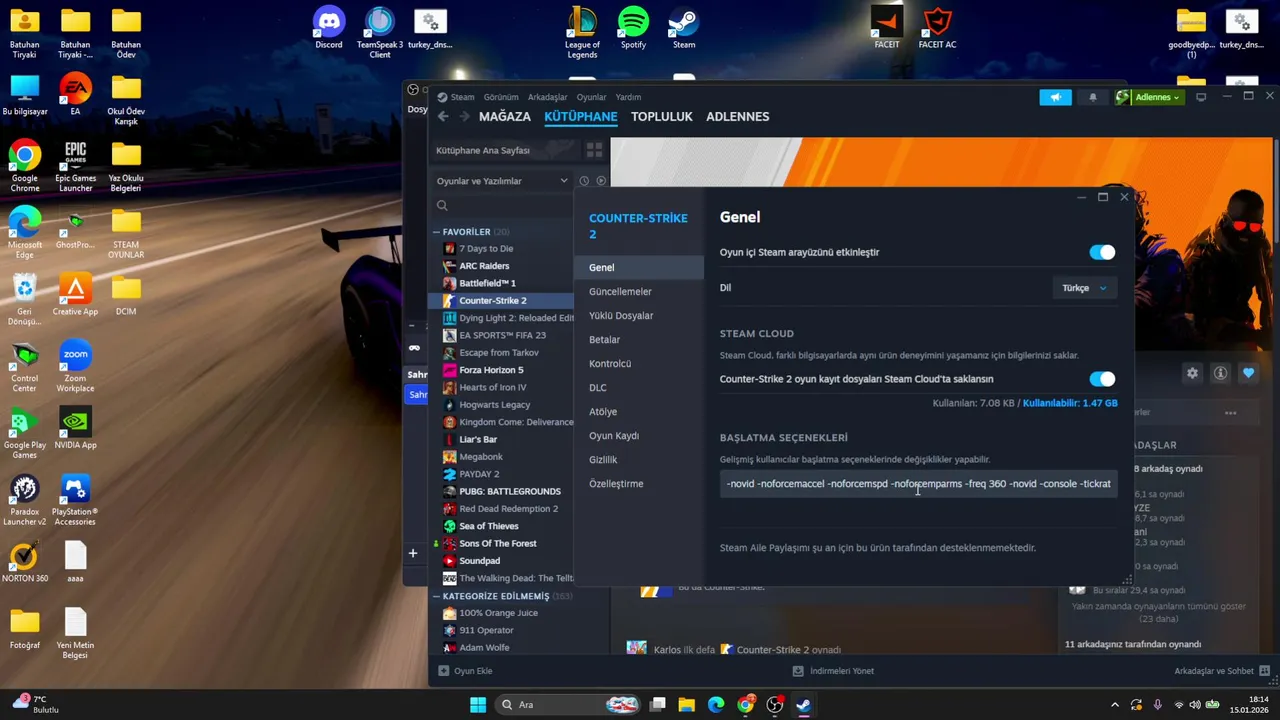Toggle library grid view icon
Screen dimensions: 1280x720
click(594, 150)
